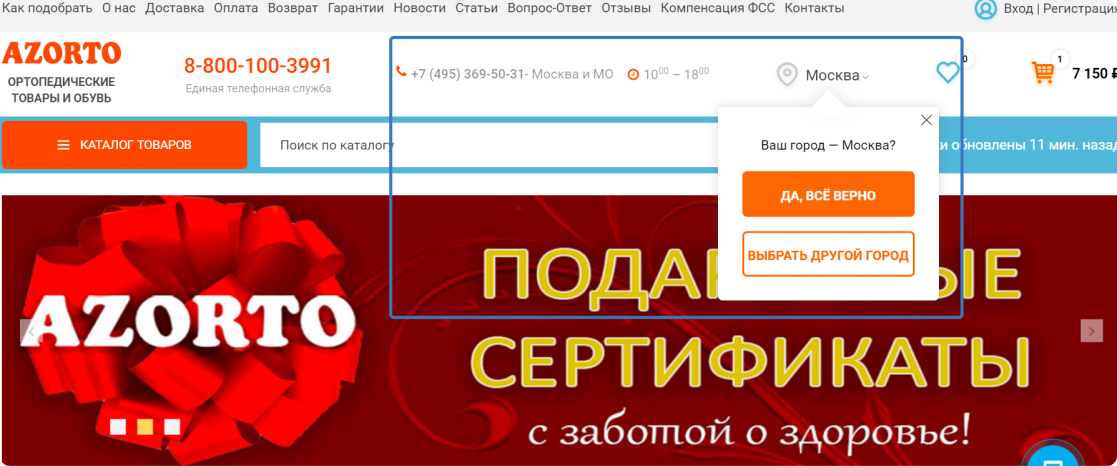
Task: Click the orange phone handset icon
Action: pos(401,72)
